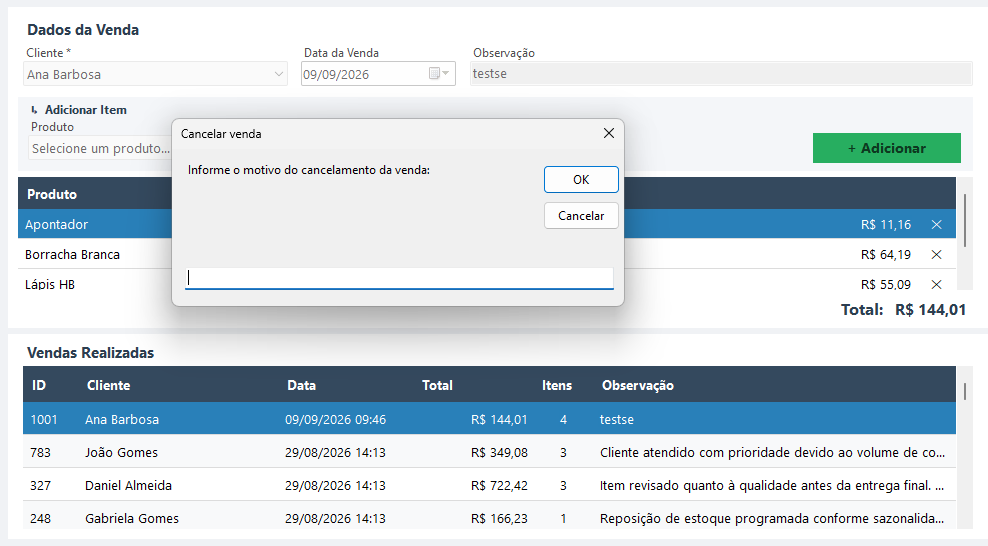Image resolution: width=988 pixels, height=546 pixels.
Task: Click the R$ 64,19 price cell
Action: coord(885,254)
